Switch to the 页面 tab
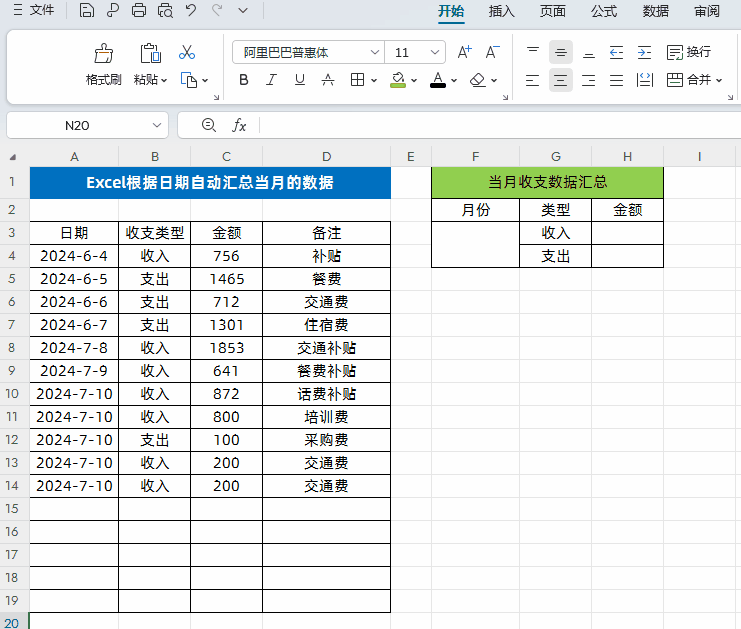The width and height of the screenshot is (741, 629). point(552,11)
